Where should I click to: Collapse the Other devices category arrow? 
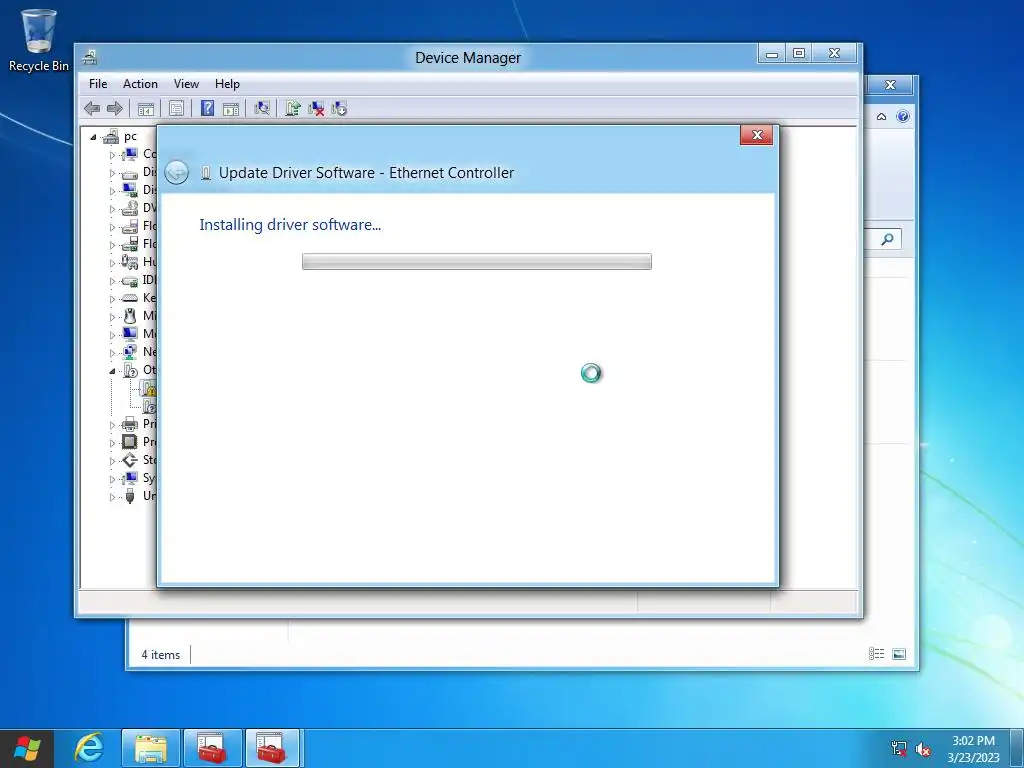pos(112,371)
